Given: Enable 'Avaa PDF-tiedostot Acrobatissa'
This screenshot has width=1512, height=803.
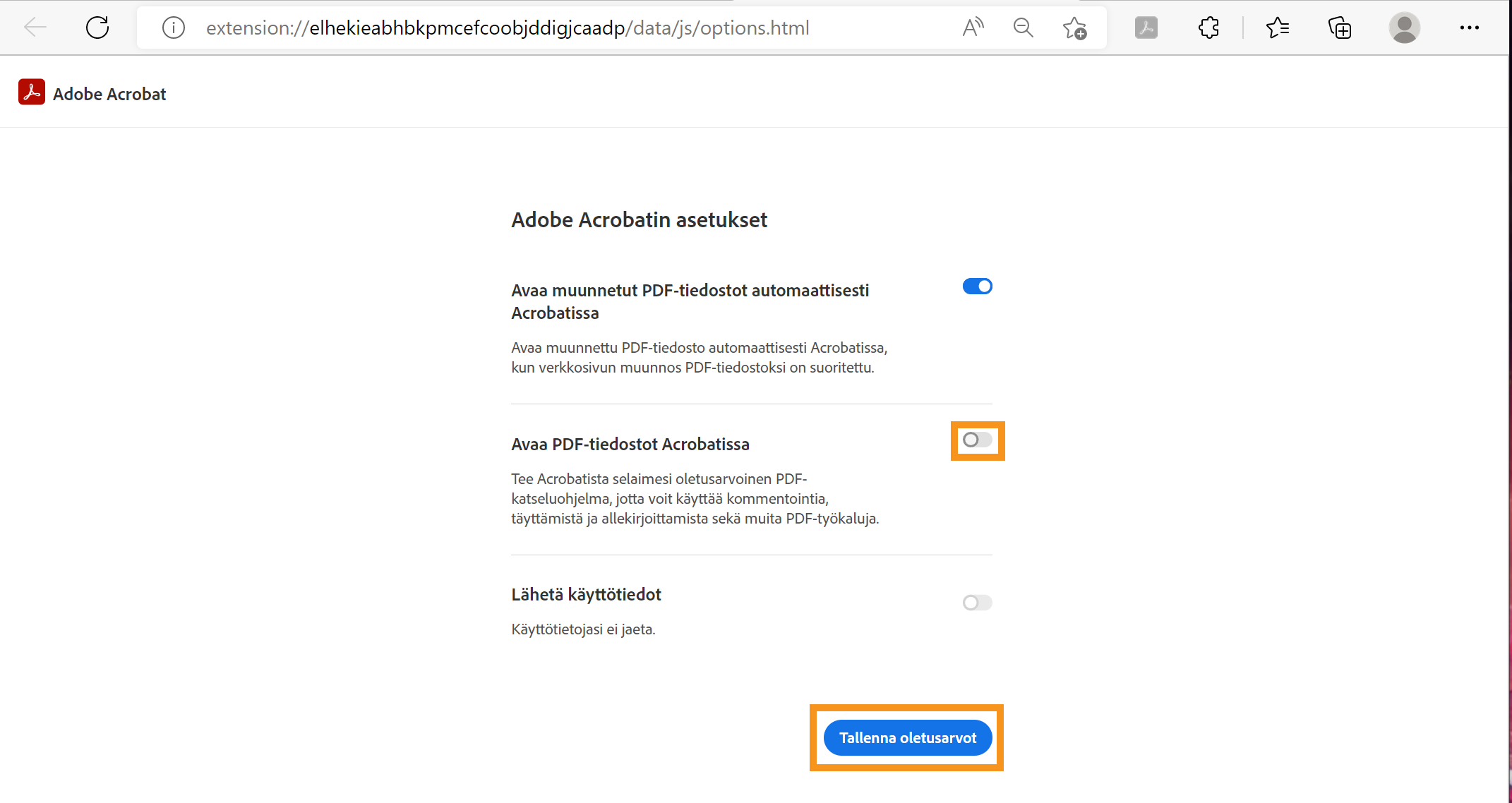Looking at the screenshot, I should coord(977,440).
